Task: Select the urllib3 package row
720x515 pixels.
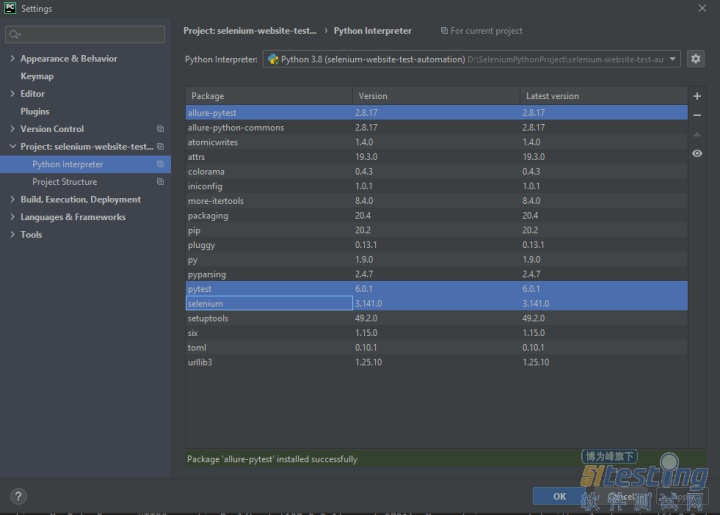Action: point(437,362)
